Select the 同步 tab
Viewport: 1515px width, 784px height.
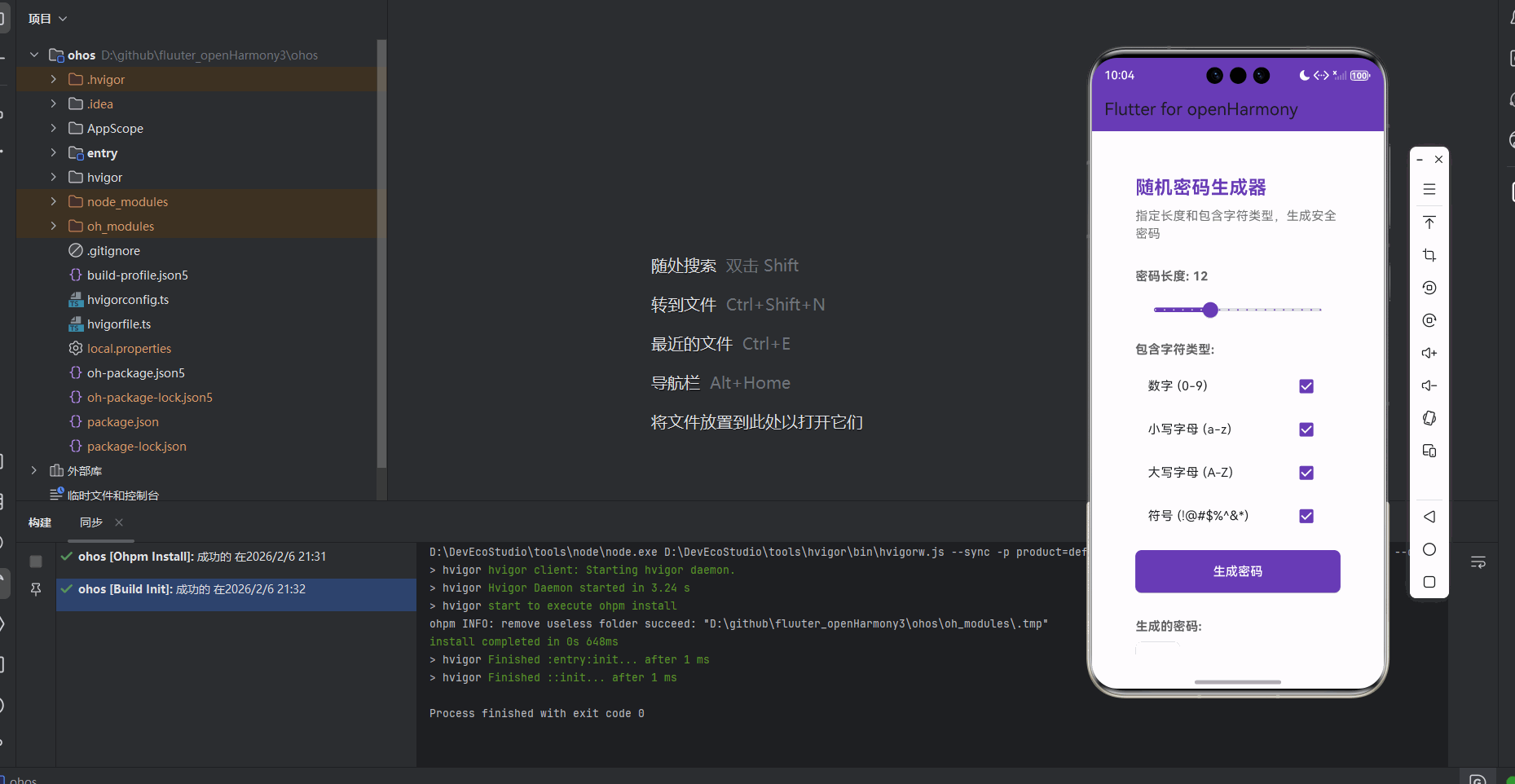[91, 522]
